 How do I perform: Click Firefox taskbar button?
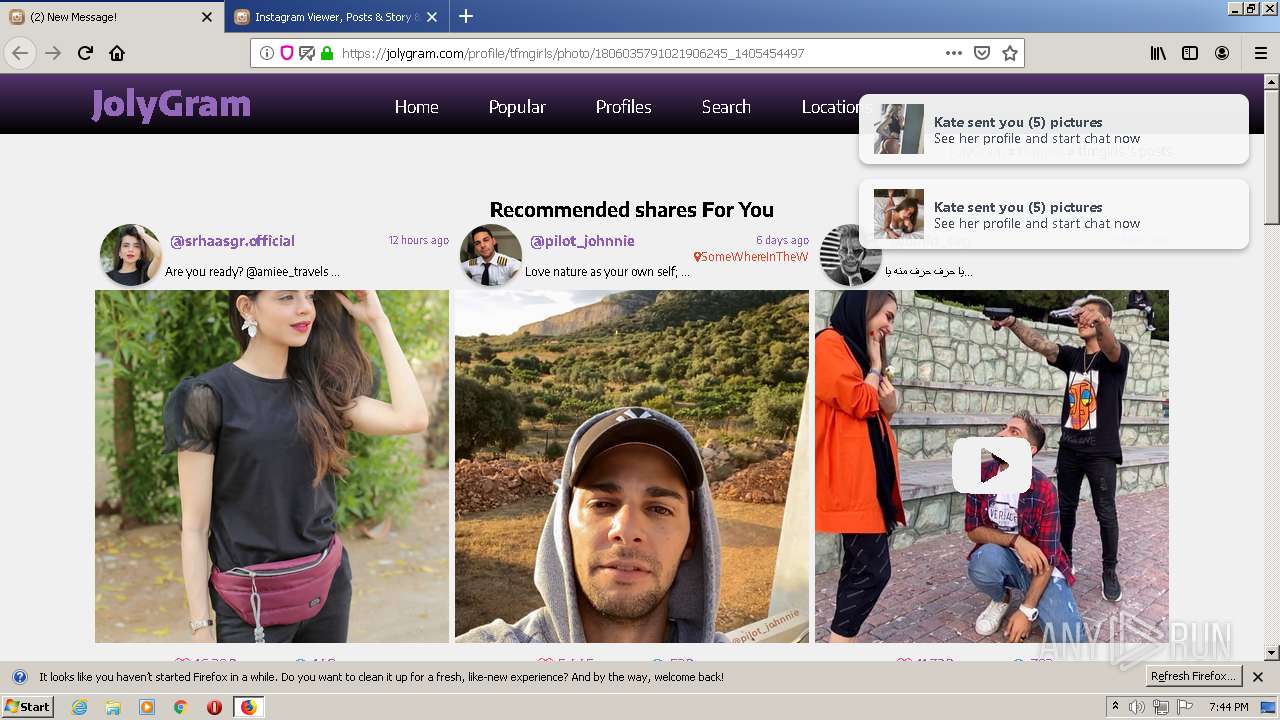tap(248, 707)
